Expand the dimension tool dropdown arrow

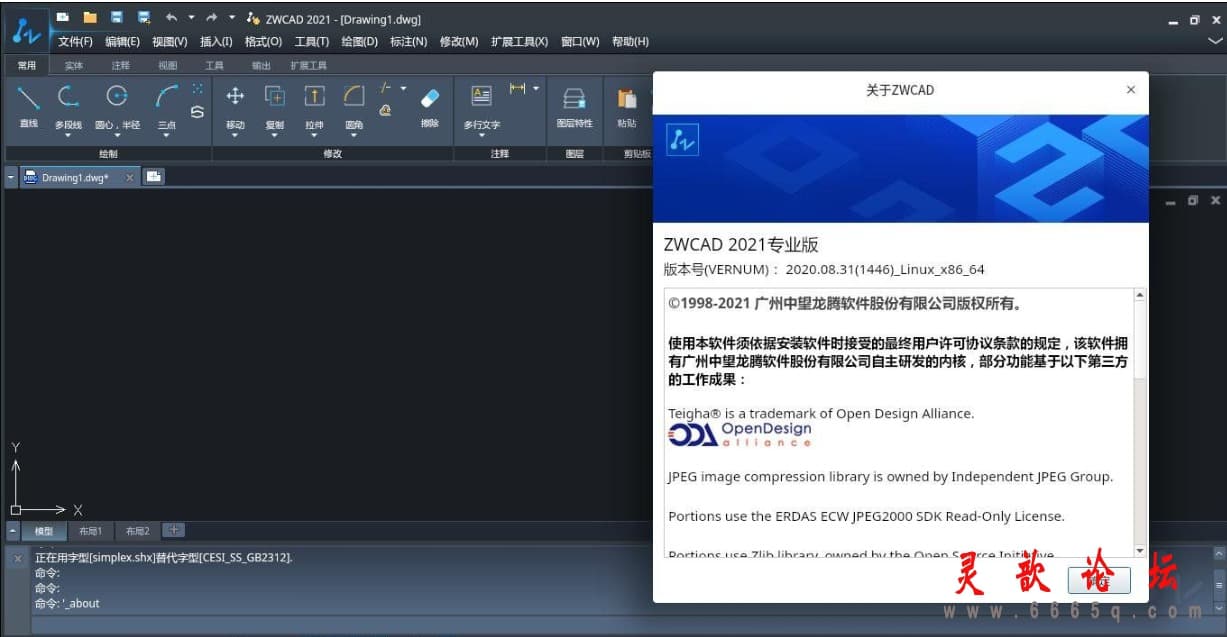pos(536,88)
